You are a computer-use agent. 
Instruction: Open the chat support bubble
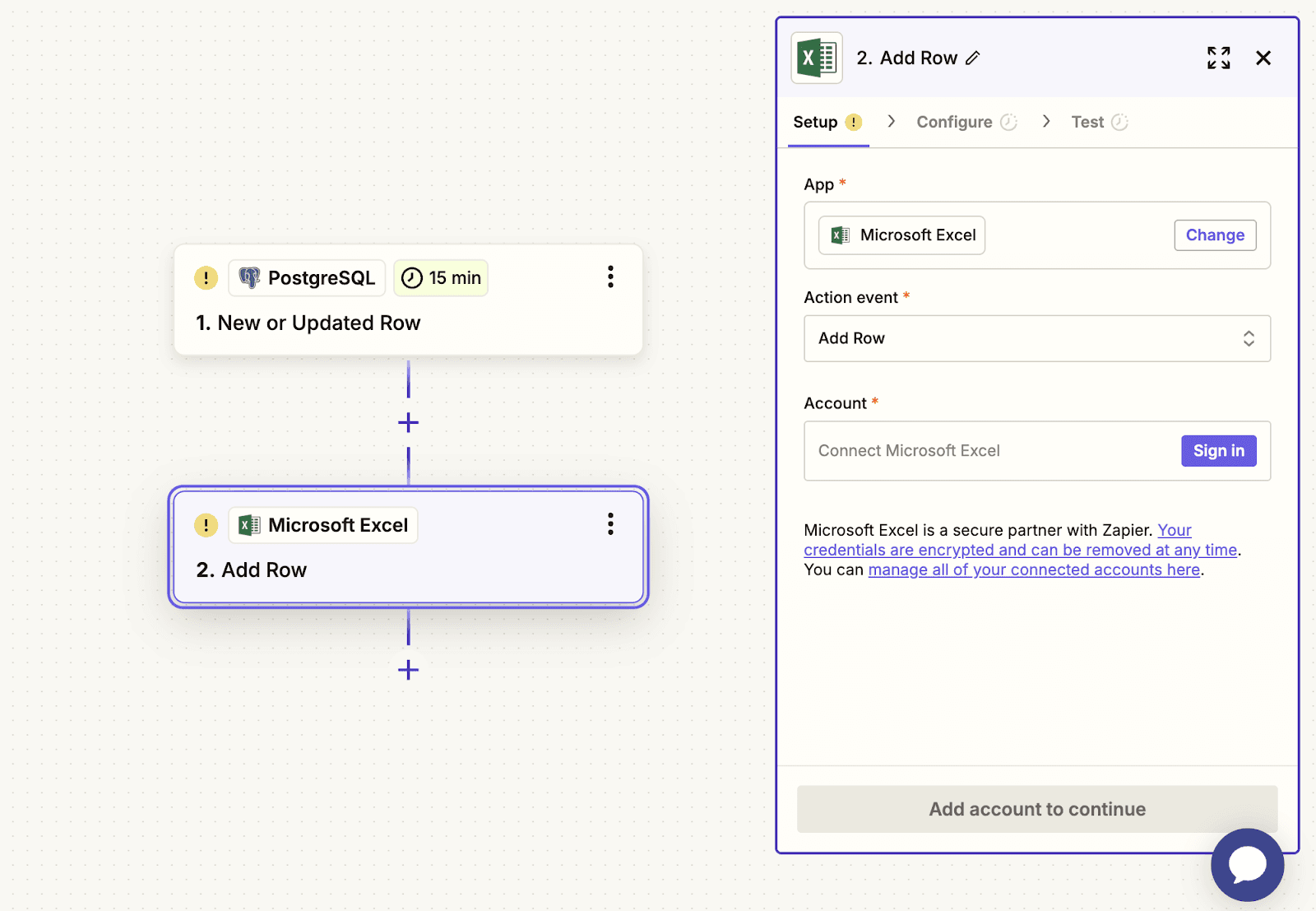[x=1247, y=864]
